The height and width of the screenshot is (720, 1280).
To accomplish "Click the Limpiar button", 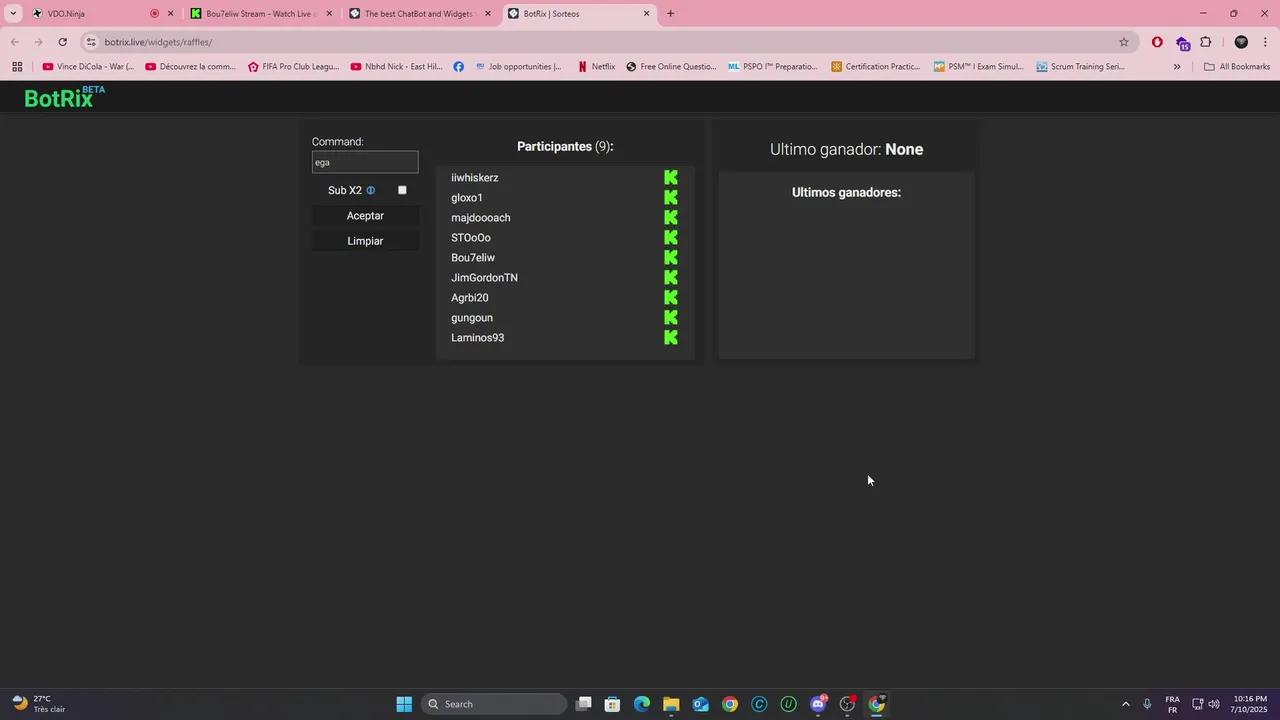I will [365, 241].
